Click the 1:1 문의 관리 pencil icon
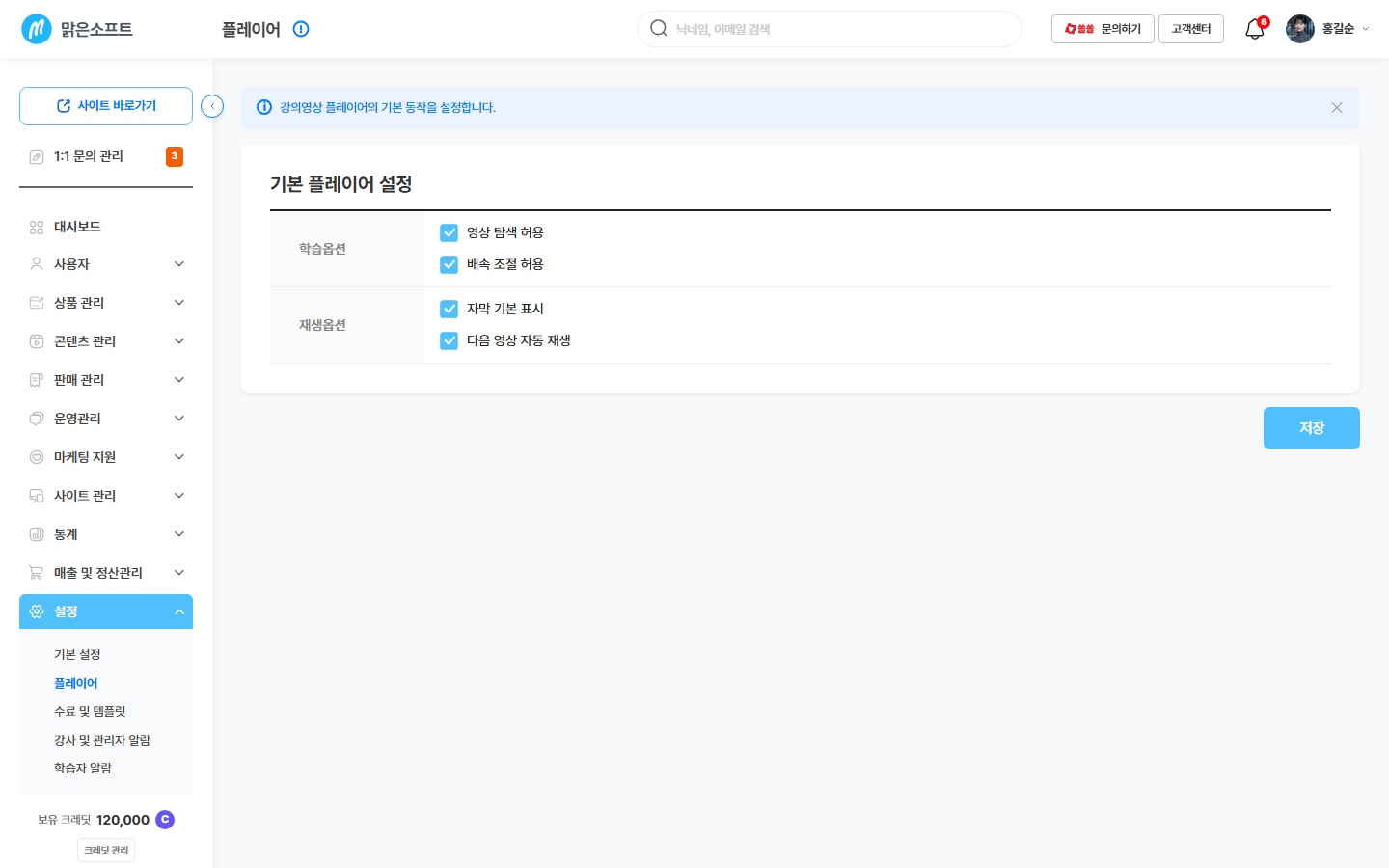This screenshot has height=868, width=1389. (x=37, y=157)
